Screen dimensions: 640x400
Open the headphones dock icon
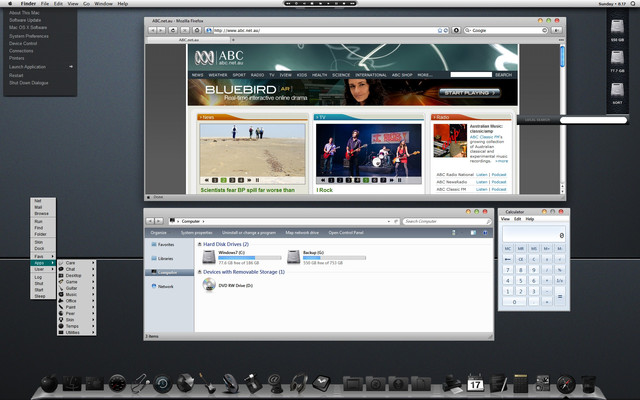click(x=298, y=384)
